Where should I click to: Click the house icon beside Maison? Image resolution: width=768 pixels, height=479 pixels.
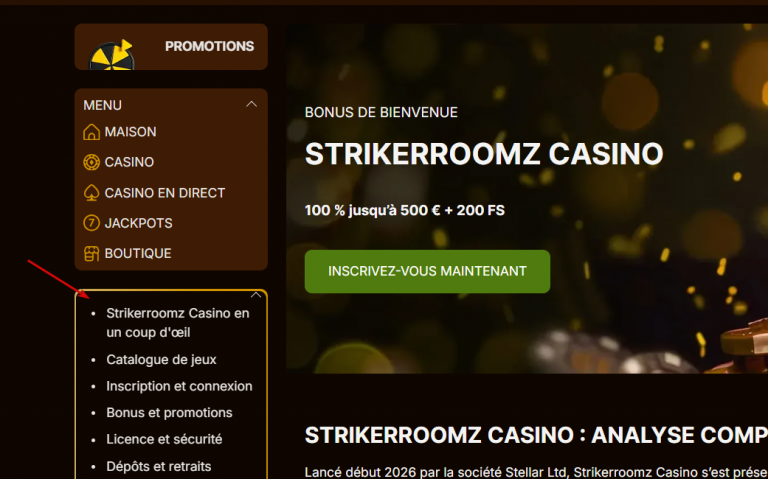(92, 132)
